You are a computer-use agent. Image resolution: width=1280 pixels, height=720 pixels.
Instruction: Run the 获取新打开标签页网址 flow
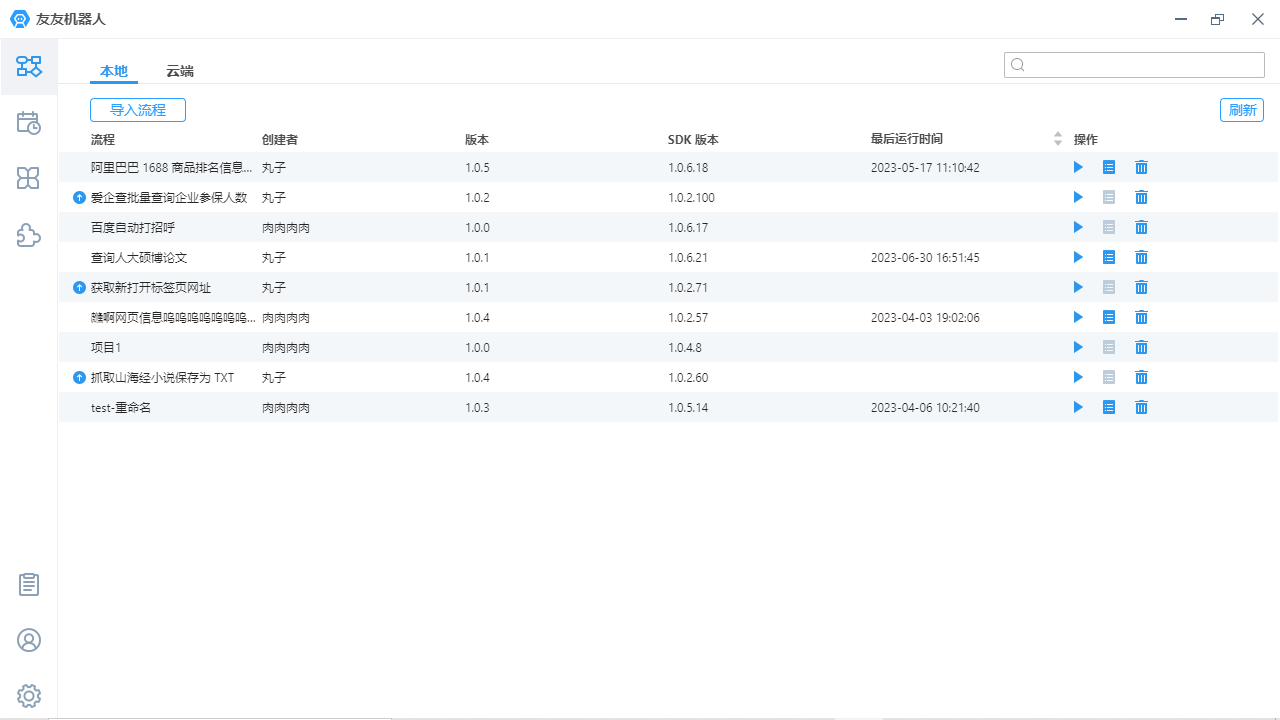(x=1078, y=287)
